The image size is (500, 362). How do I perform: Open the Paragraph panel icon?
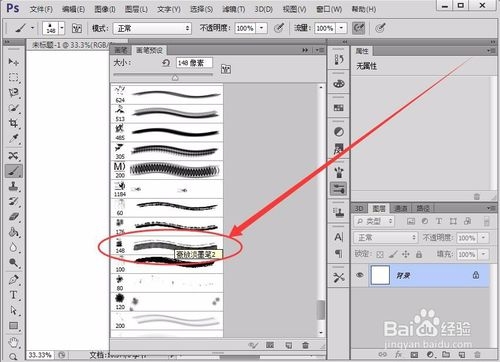pos(339,254)
